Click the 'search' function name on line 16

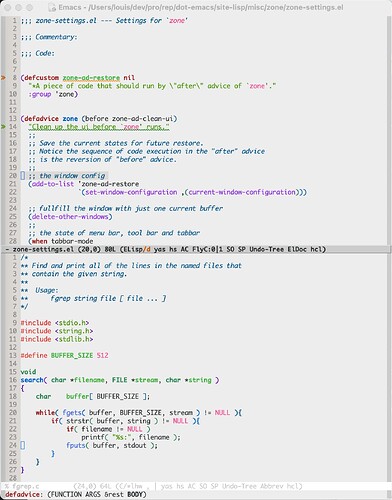pyautogui.click(x=32, y=380)
